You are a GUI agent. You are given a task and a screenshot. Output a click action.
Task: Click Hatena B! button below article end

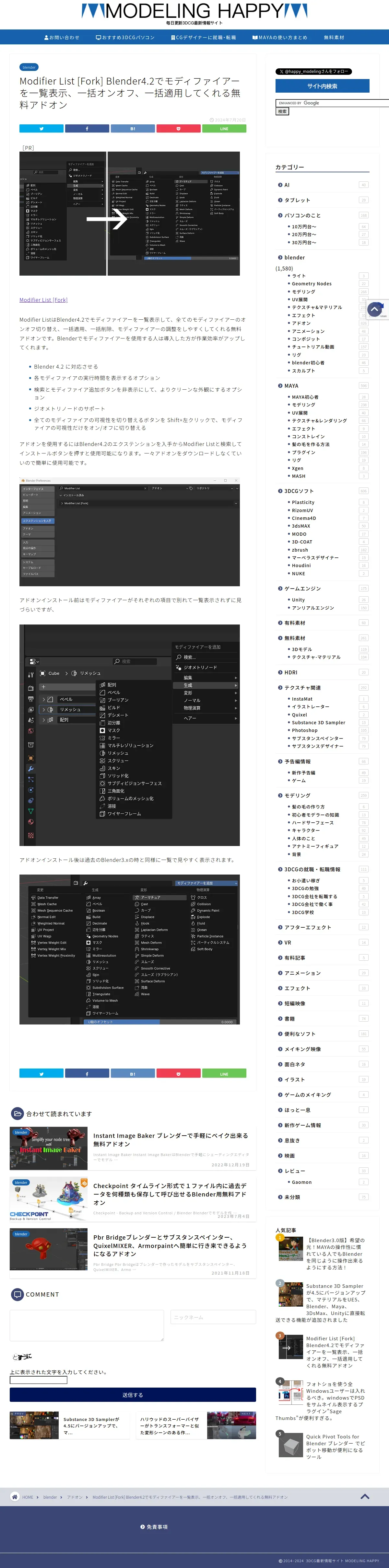133,1074
